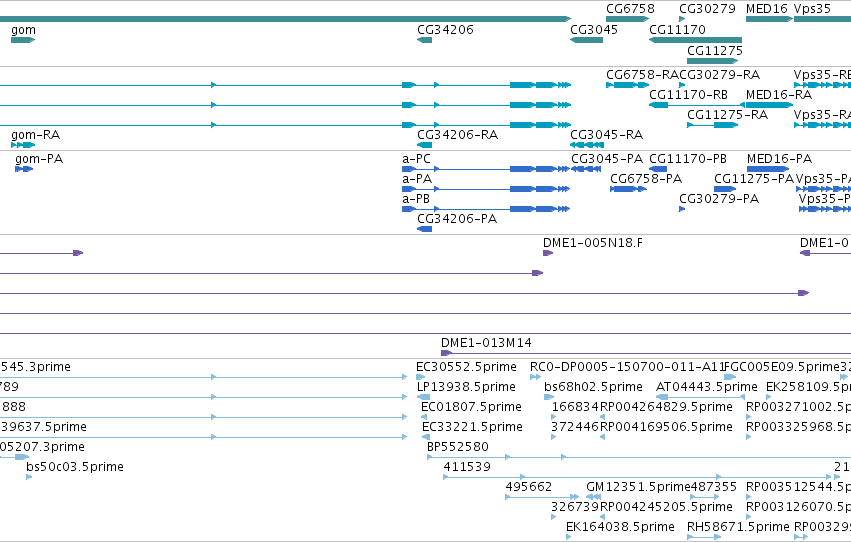Open protein label CG3045-PA

pos(607,159)
